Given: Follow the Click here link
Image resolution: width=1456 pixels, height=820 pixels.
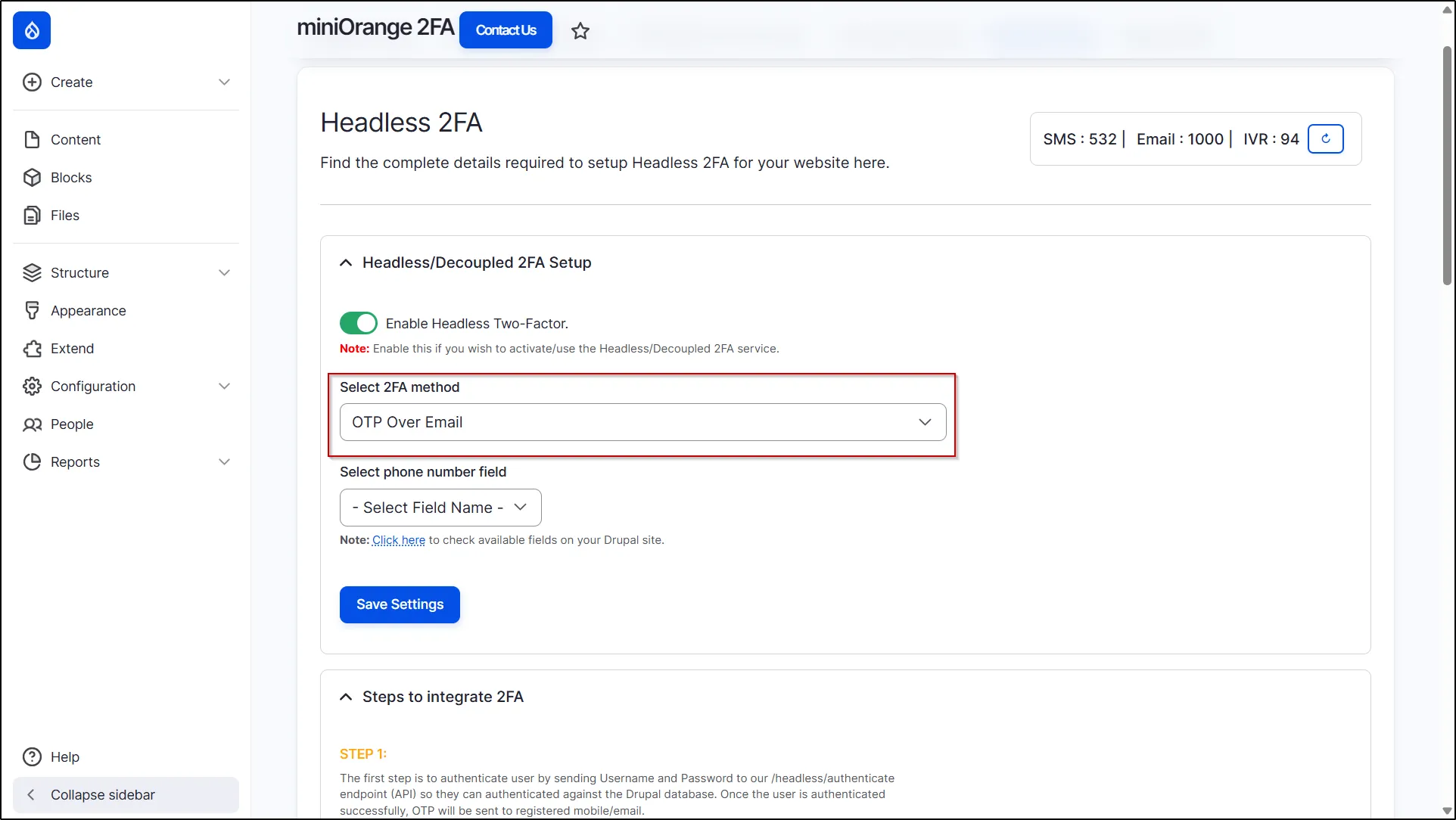Looking at the screenshot, I should 399,540.
